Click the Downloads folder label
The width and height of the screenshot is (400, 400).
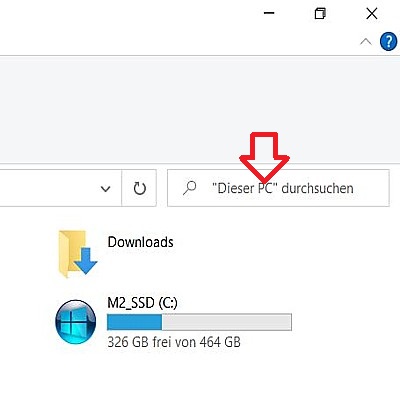pos(140,242)
